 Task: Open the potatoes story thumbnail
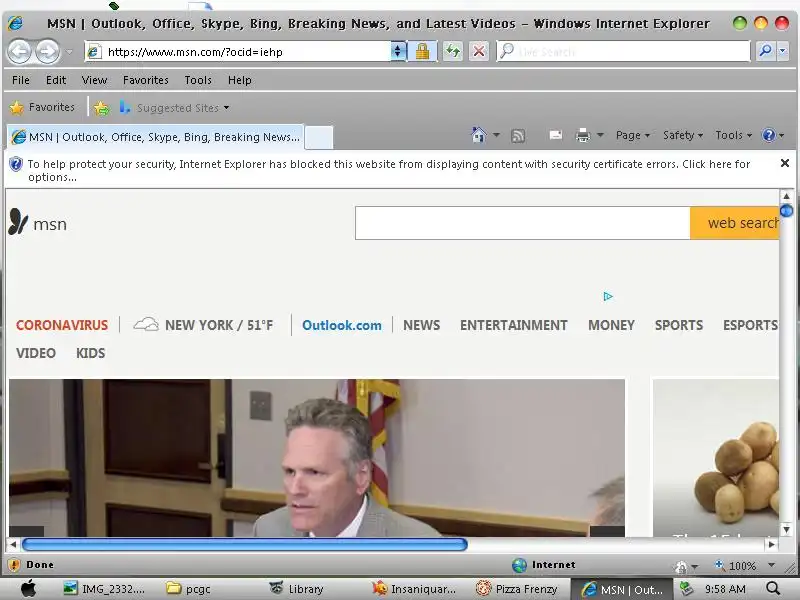716,458
